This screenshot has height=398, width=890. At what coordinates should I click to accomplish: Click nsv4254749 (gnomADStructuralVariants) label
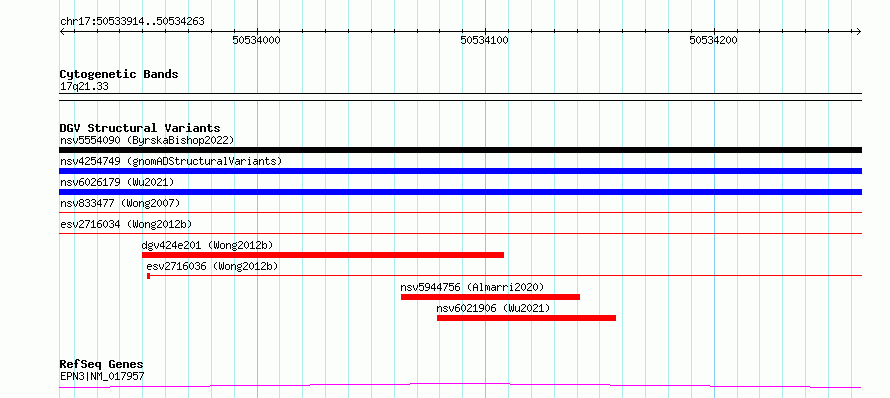point(171,161)
